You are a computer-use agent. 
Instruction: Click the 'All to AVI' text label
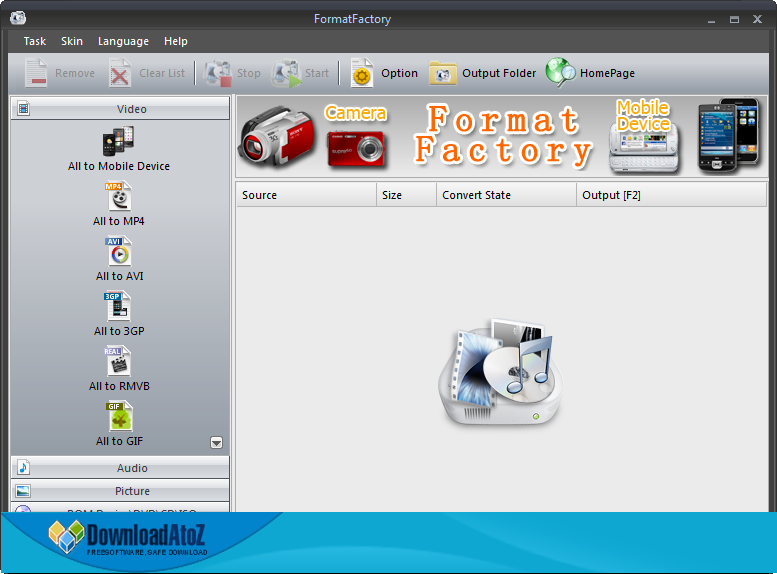point(119,276)
